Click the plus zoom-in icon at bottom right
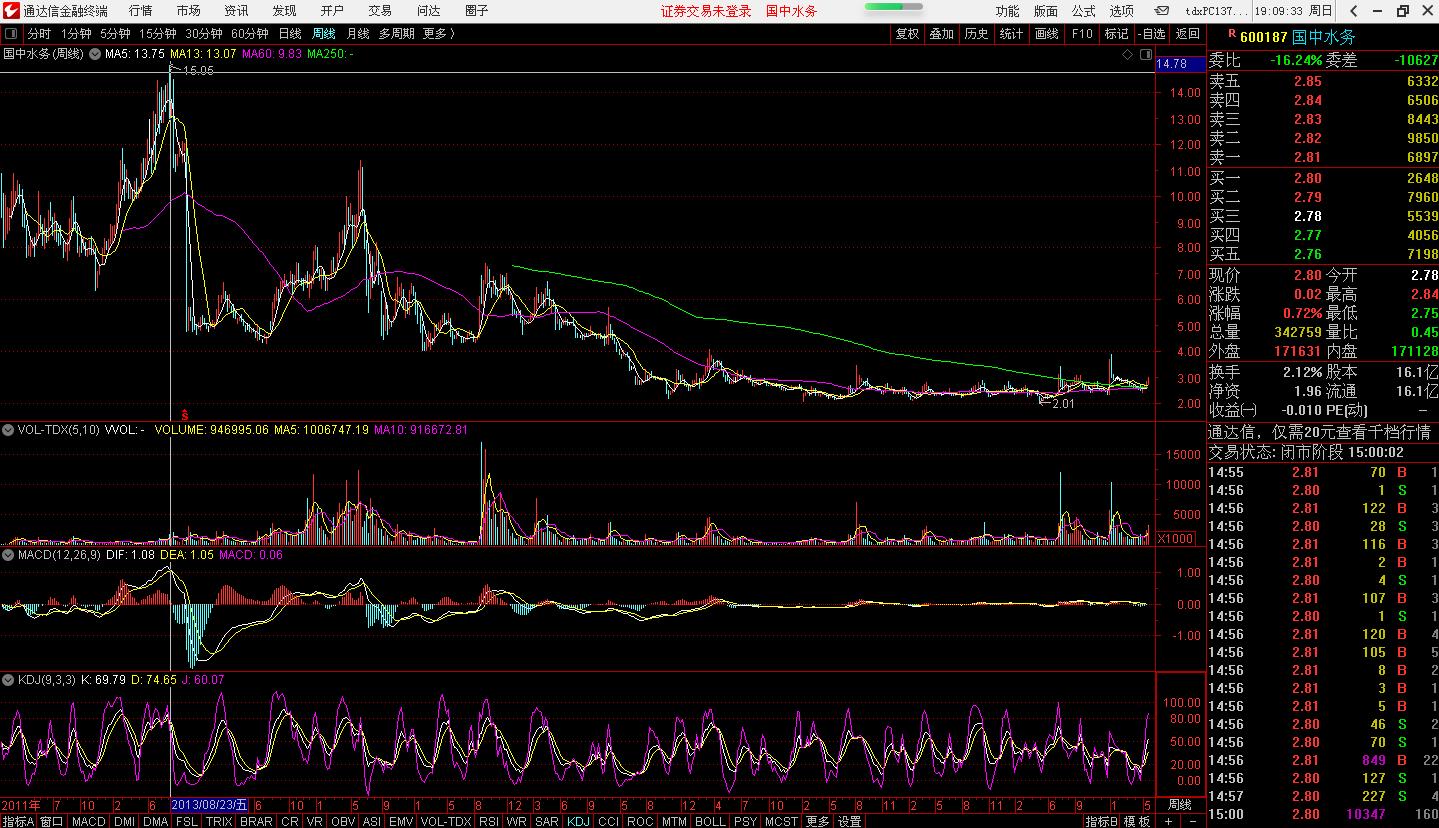This screenshot has height=828, width=1439. pos(1168,821)
